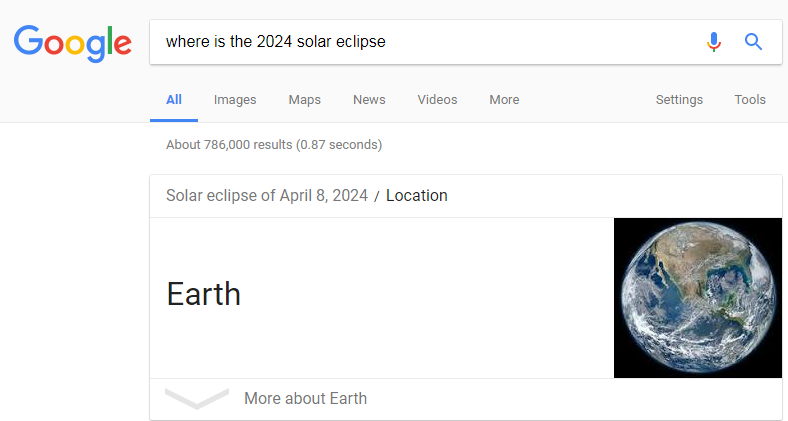Viewport: 788px width, 421px height.
Task: Show search Tools options
Action: tap(750, 99)
